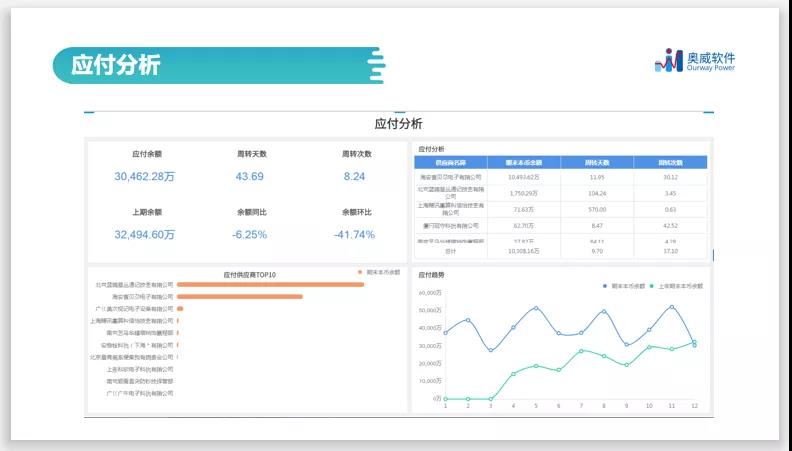Click the y-axis label 10,000万
This screenshot has width=792, height=451.
430,381
